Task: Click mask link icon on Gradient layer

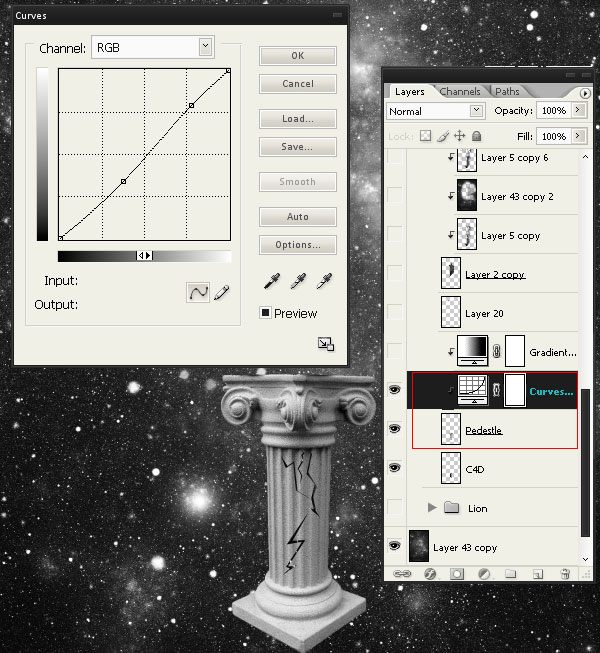Action: pos(496,351)
